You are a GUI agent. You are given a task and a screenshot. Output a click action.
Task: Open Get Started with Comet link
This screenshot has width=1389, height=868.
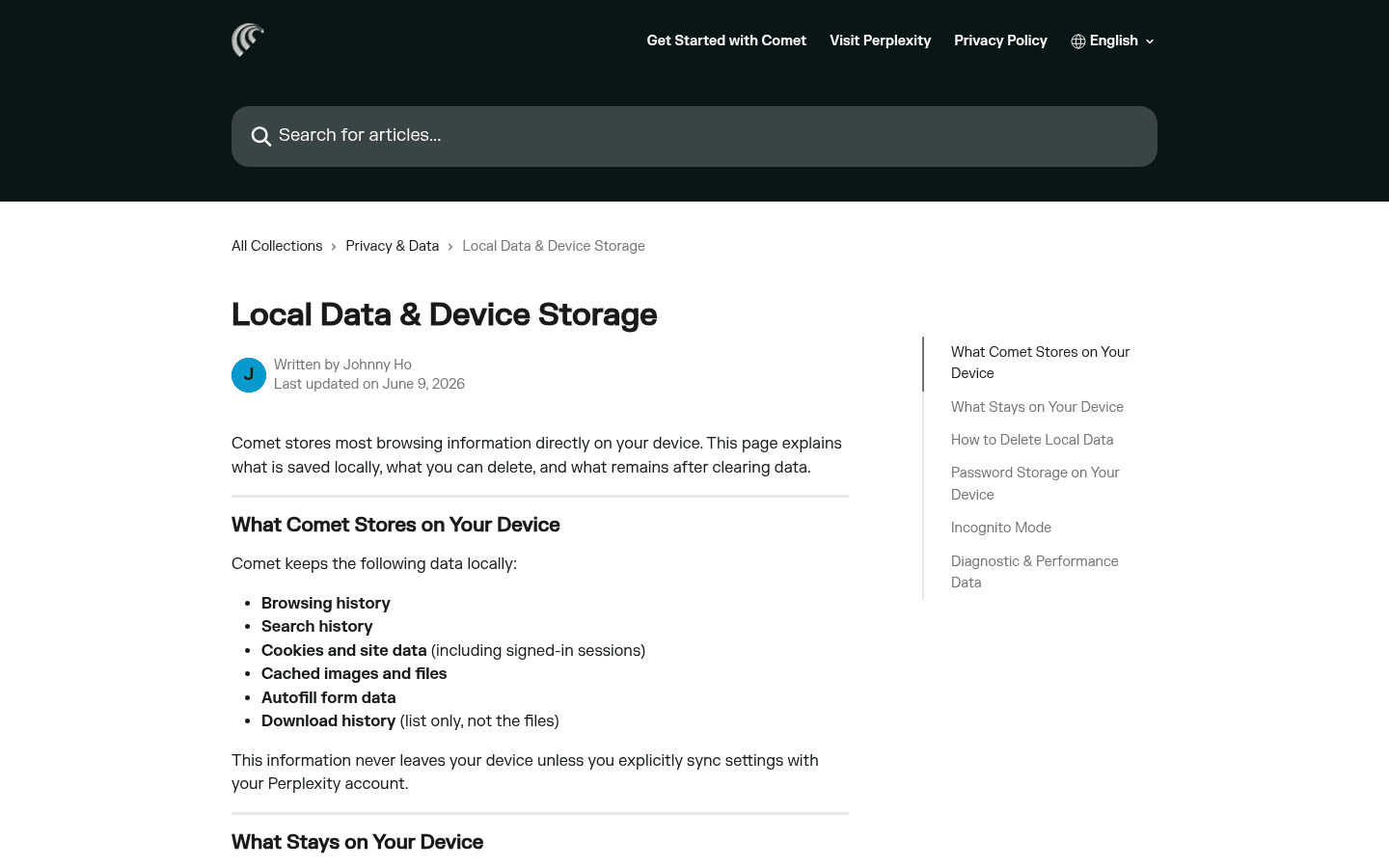coord(726,41)
